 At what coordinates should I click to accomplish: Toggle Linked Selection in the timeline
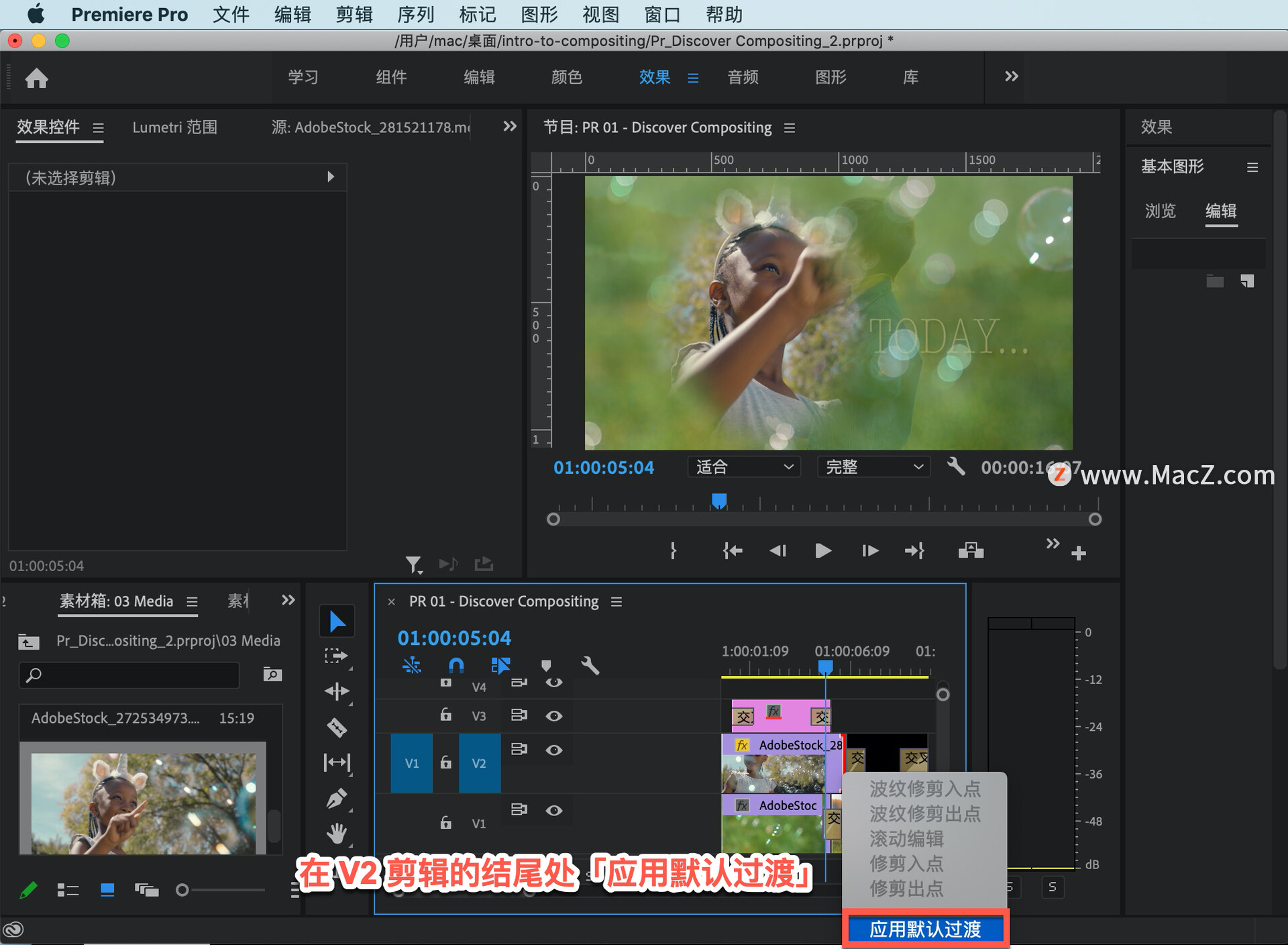point(500,665)
